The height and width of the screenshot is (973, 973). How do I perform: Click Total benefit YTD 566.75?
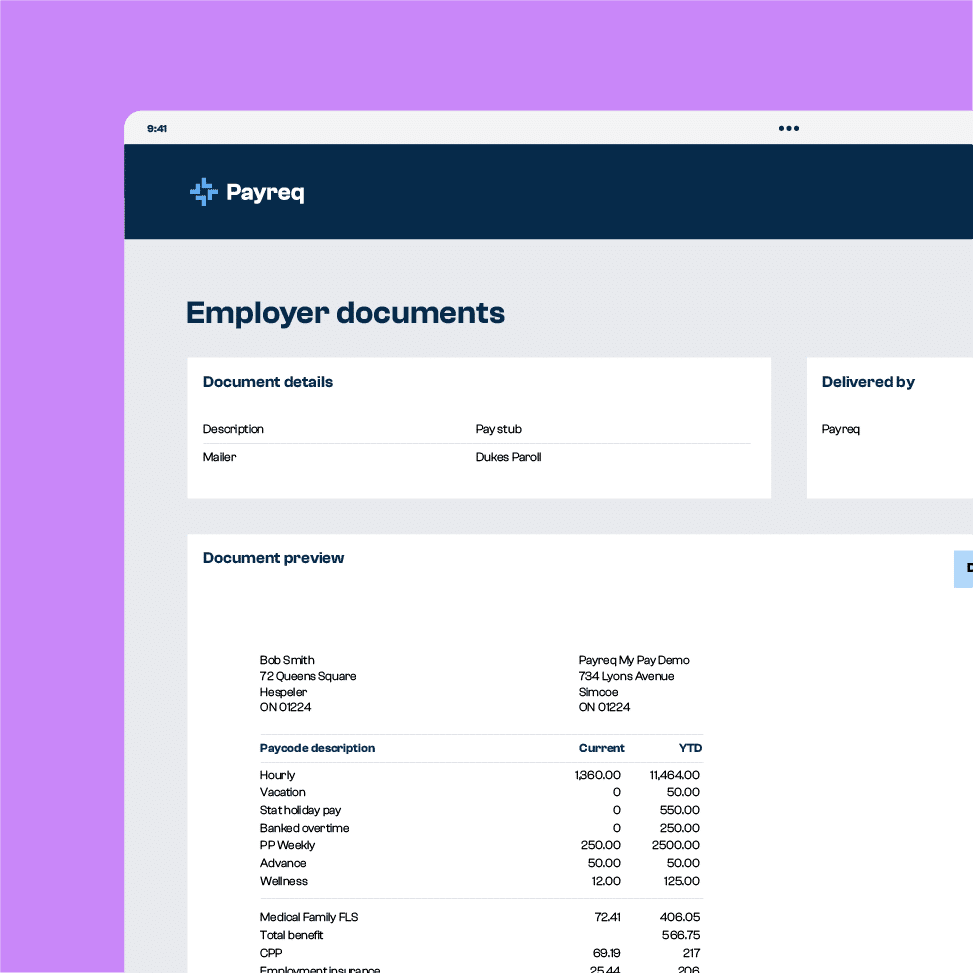[x=681, y=935]
